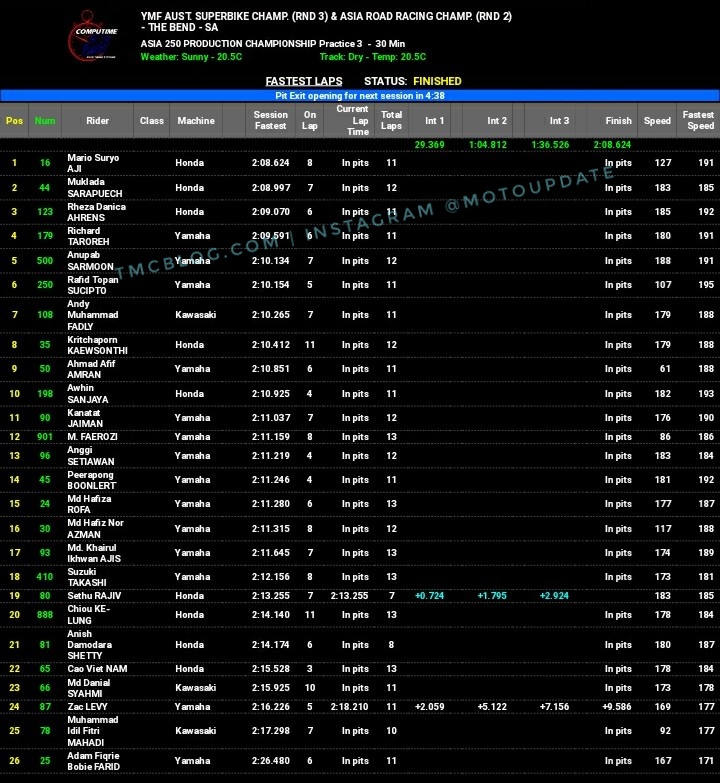Click the 1:36.526 Int 3 best time

click(550, 145)
